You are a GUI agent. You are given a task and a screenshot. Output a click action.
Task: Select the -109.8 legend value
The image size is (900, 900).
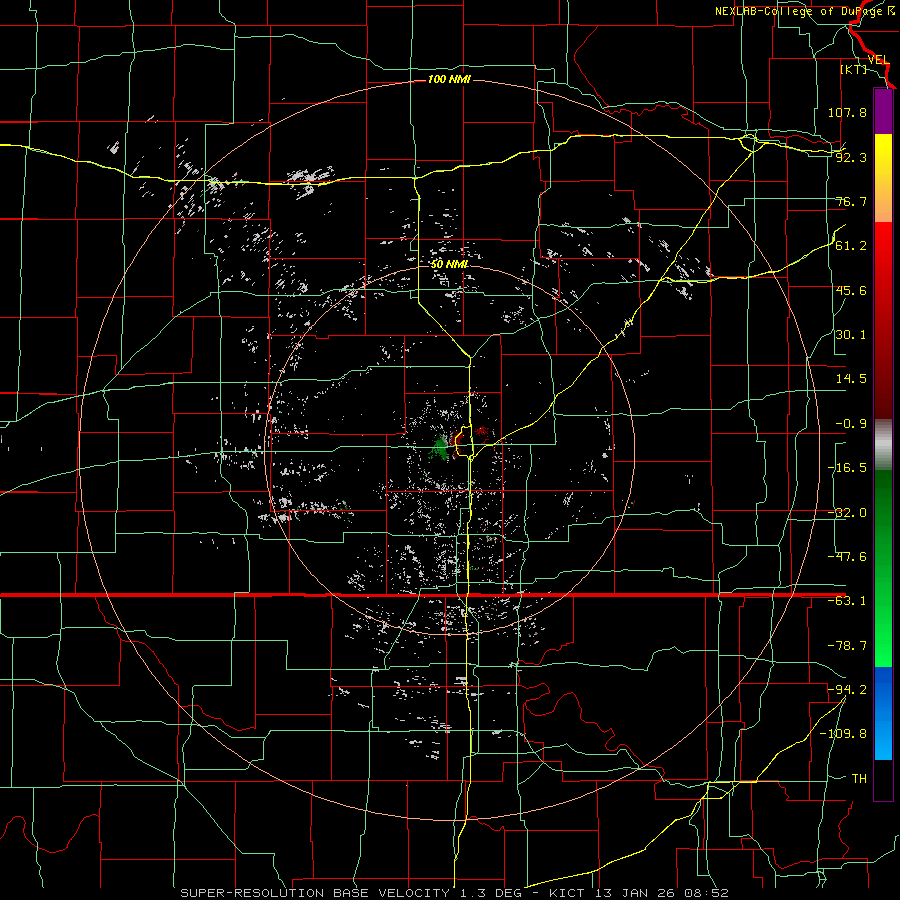point(843,734)
